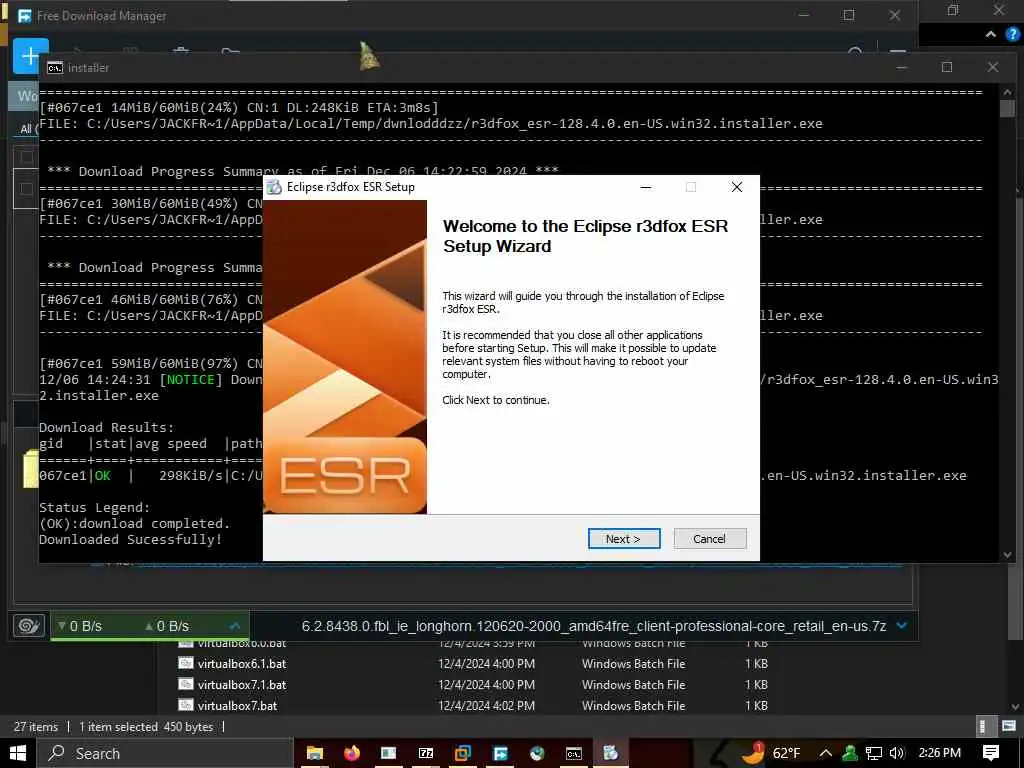This screenshot has height=768, width=1024.
Task: Open the green user tray icon
Action: tap(850, 753)
